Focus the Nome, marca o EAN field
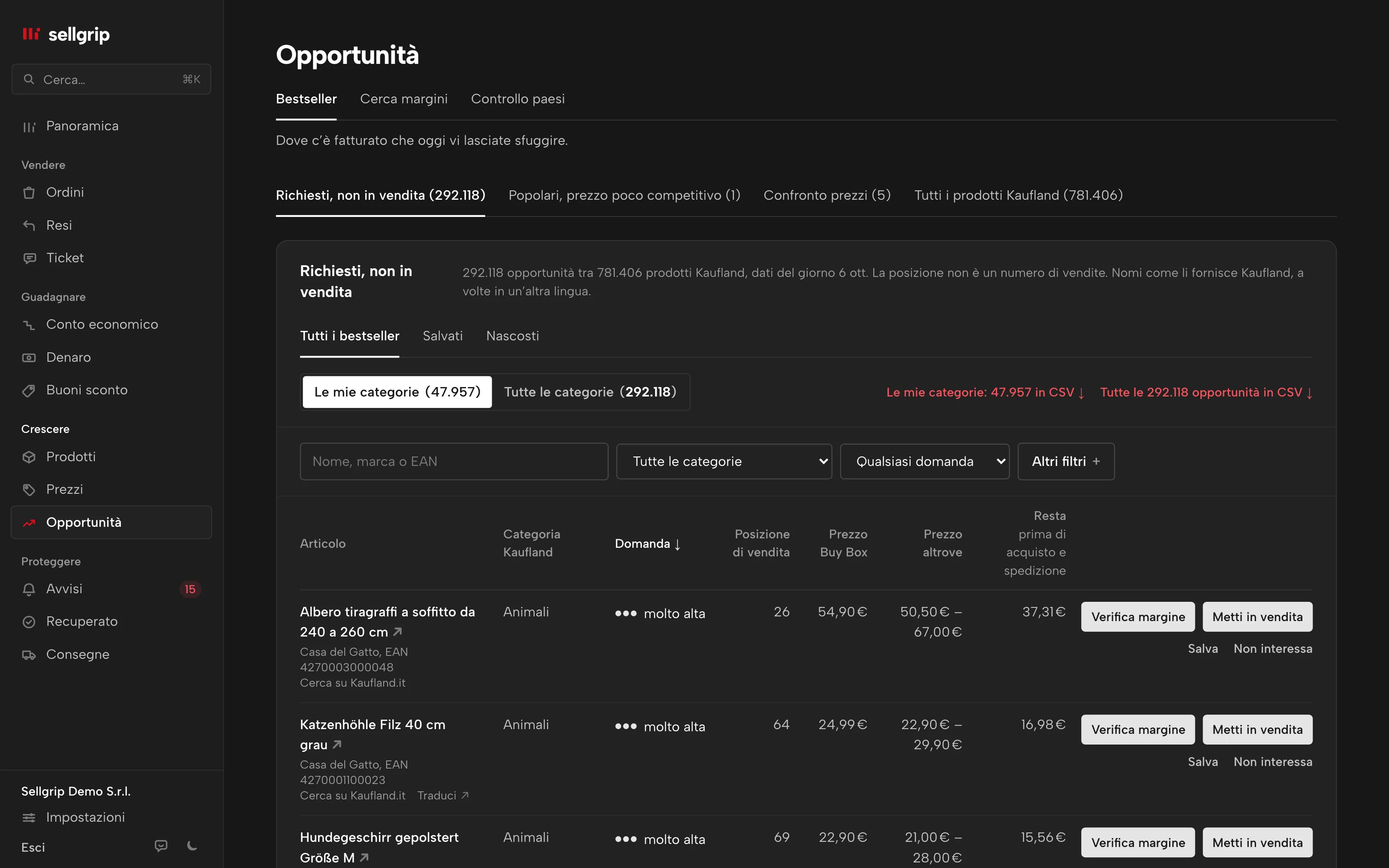Screen dimensions: 1389x868 click(454, 462)
